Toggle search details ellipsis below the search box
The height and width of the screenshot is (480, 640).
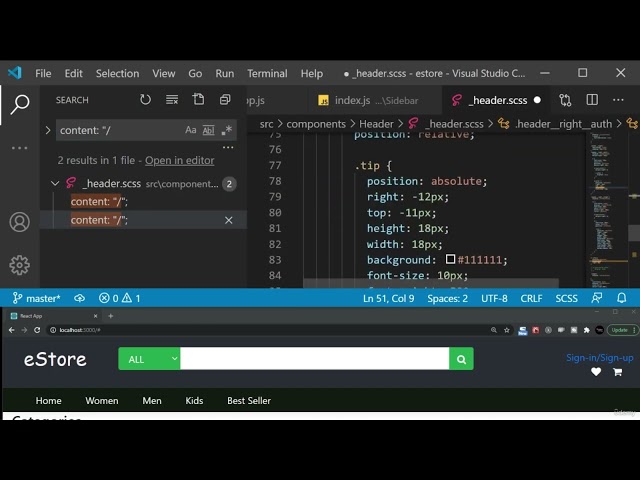(228, 147)
